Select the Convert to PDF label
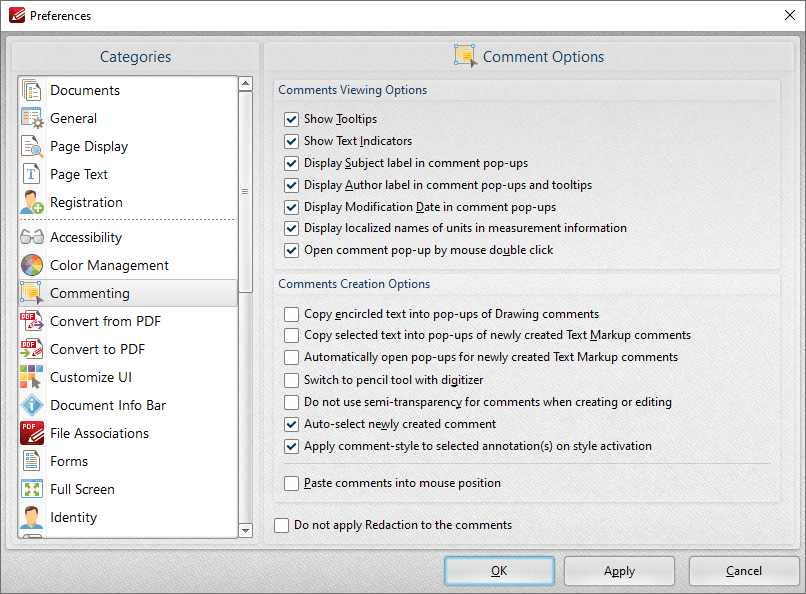Image resolution: width=806 pixels, height=594 pixels. pos(98,349)
